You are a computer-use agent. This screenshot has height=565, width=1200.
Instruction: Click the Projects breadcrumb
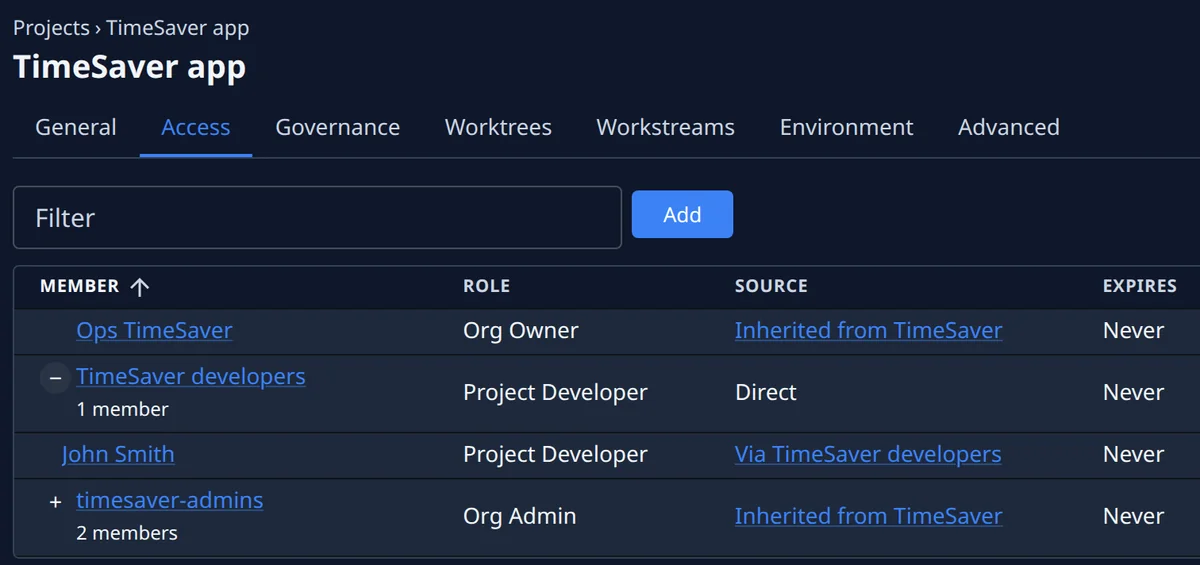[x=51, y=28]
